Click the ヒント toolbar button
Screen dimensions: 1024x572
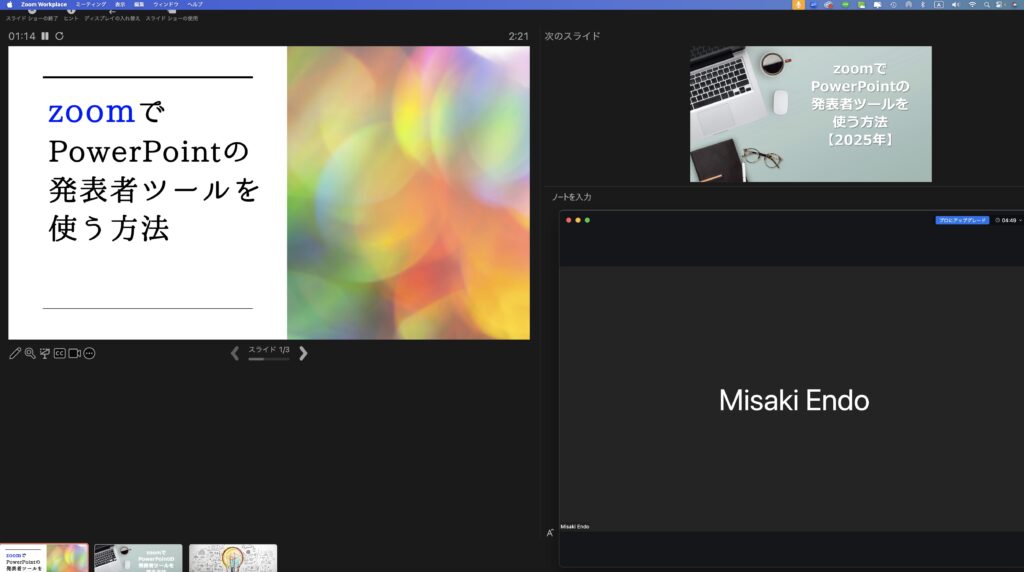(x=71, y=15)
